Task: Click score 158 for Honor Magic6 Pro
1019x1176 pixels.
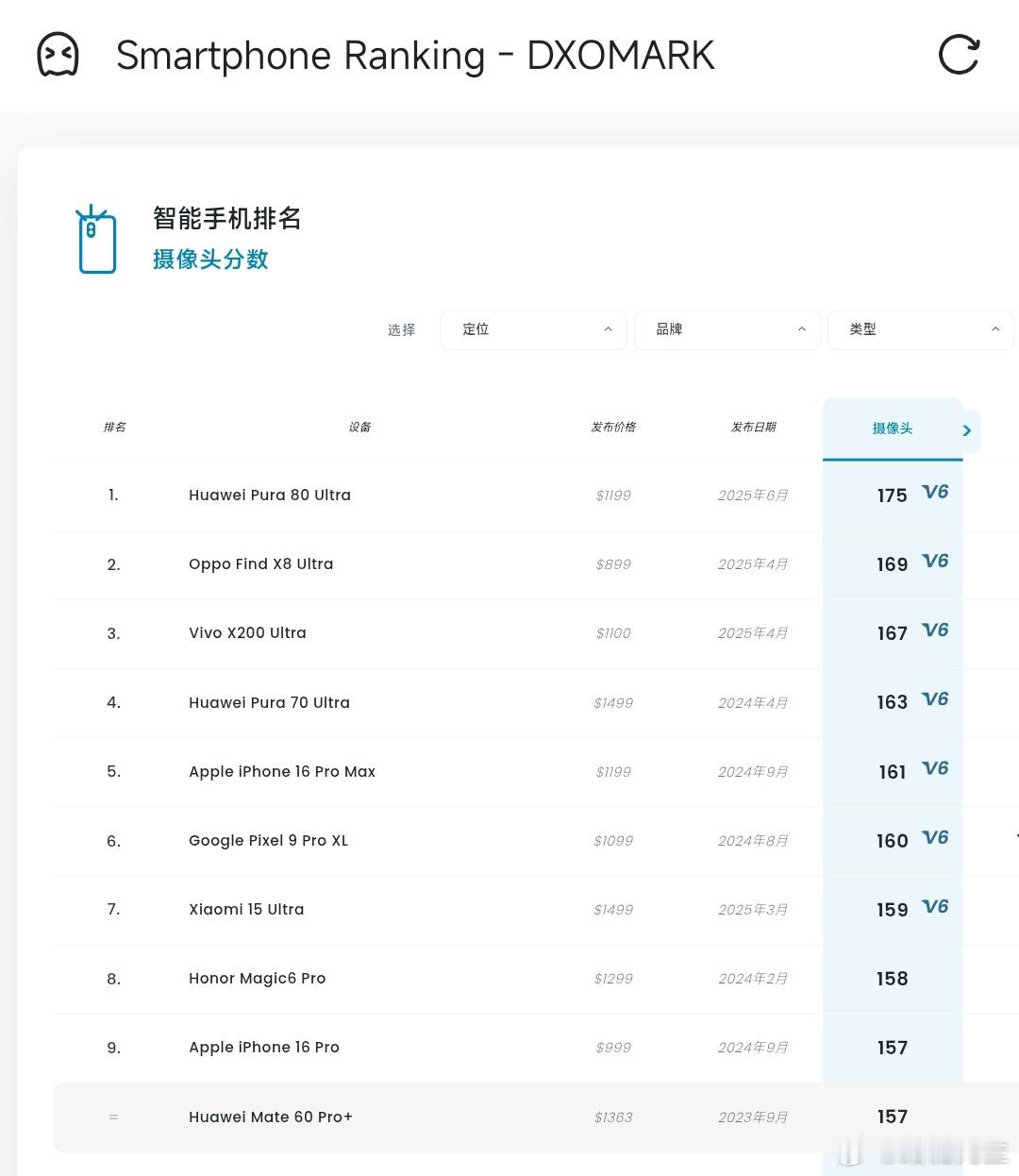Action: click(893, 979)
